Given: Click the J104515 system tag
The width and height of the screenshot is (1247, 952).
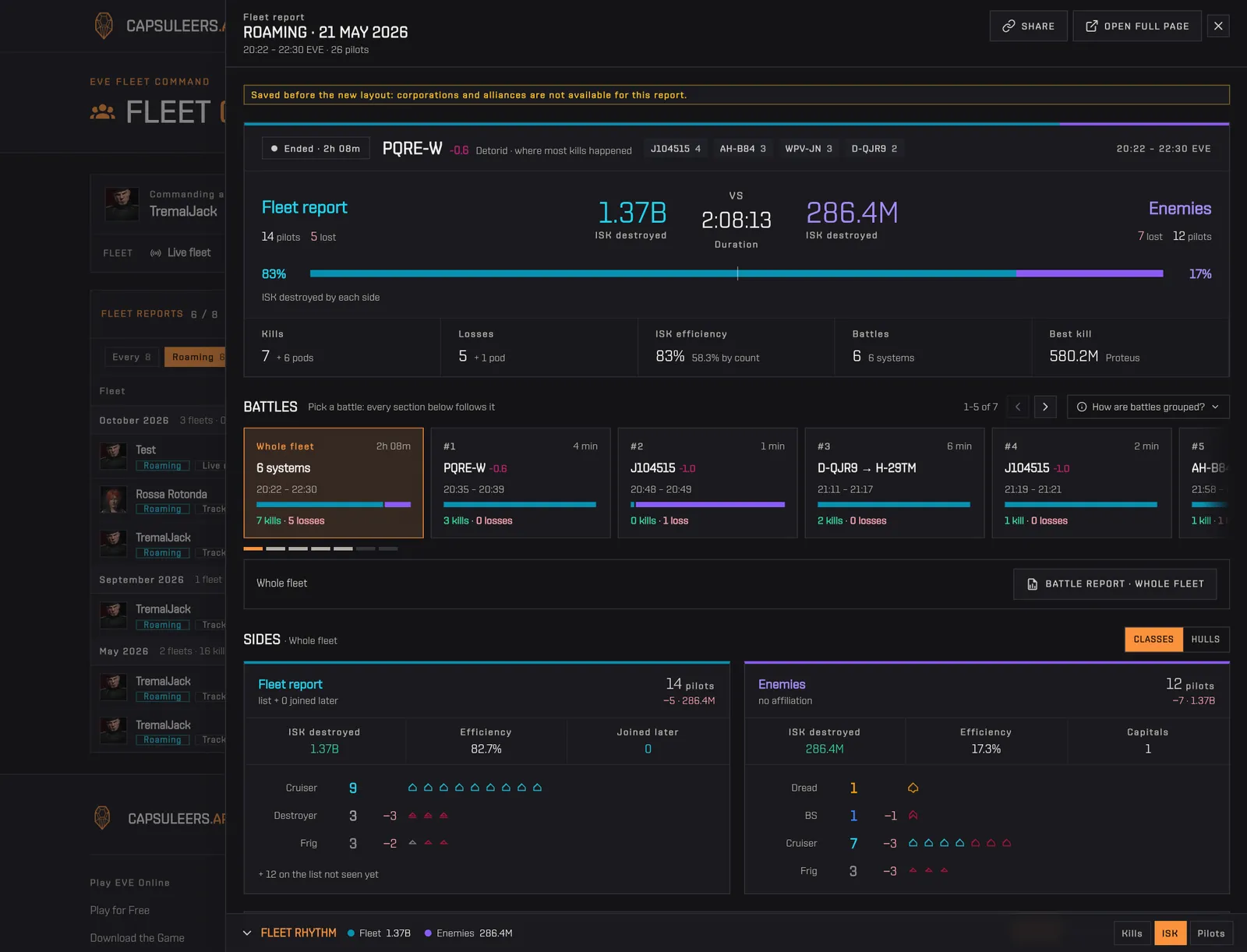Looking at the screenshot, I should 676,149.
